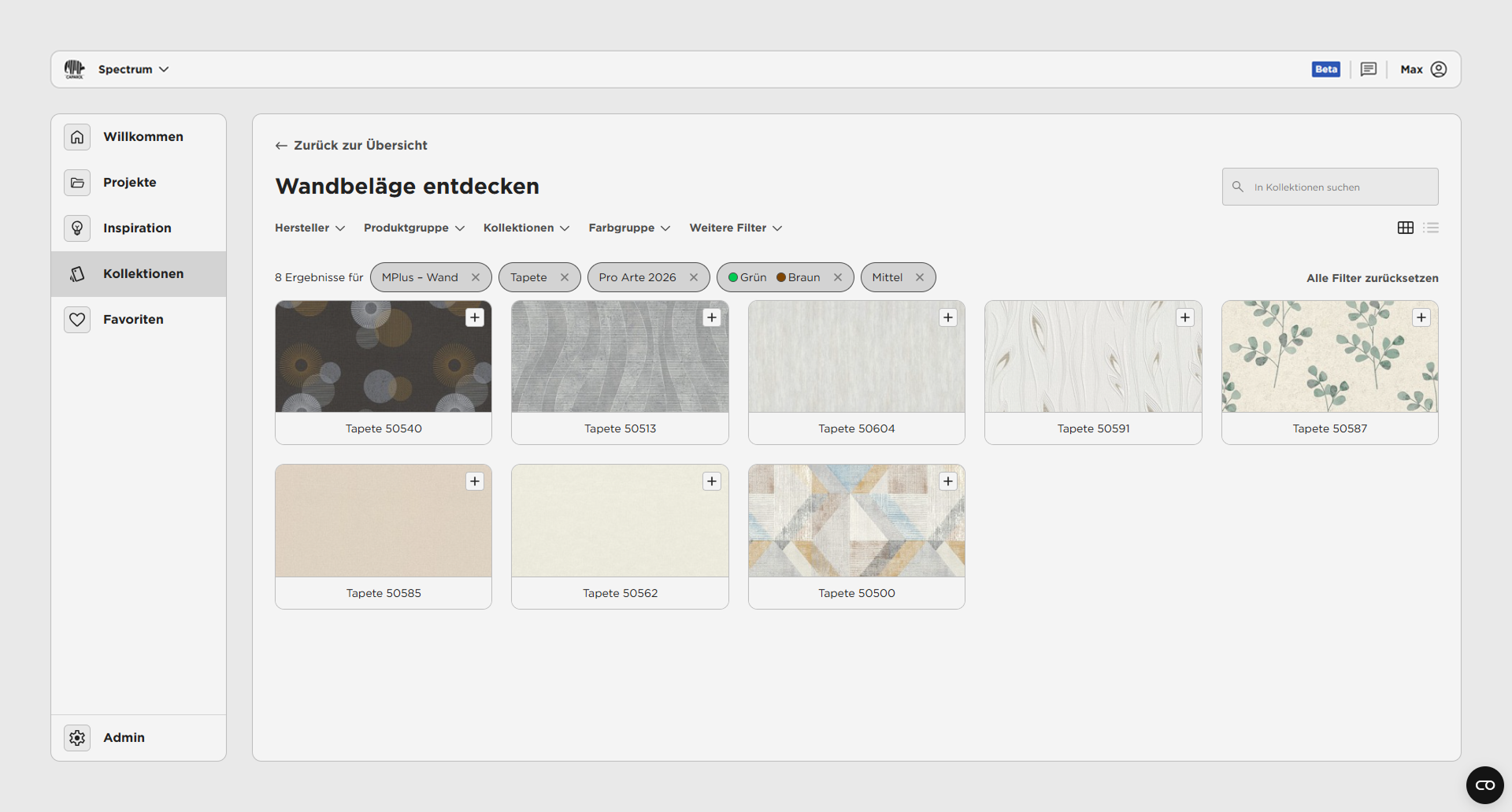Go to Favoriten in sidebar
1512x812 pixels.
pyautogui.click(x=133, y=319)
